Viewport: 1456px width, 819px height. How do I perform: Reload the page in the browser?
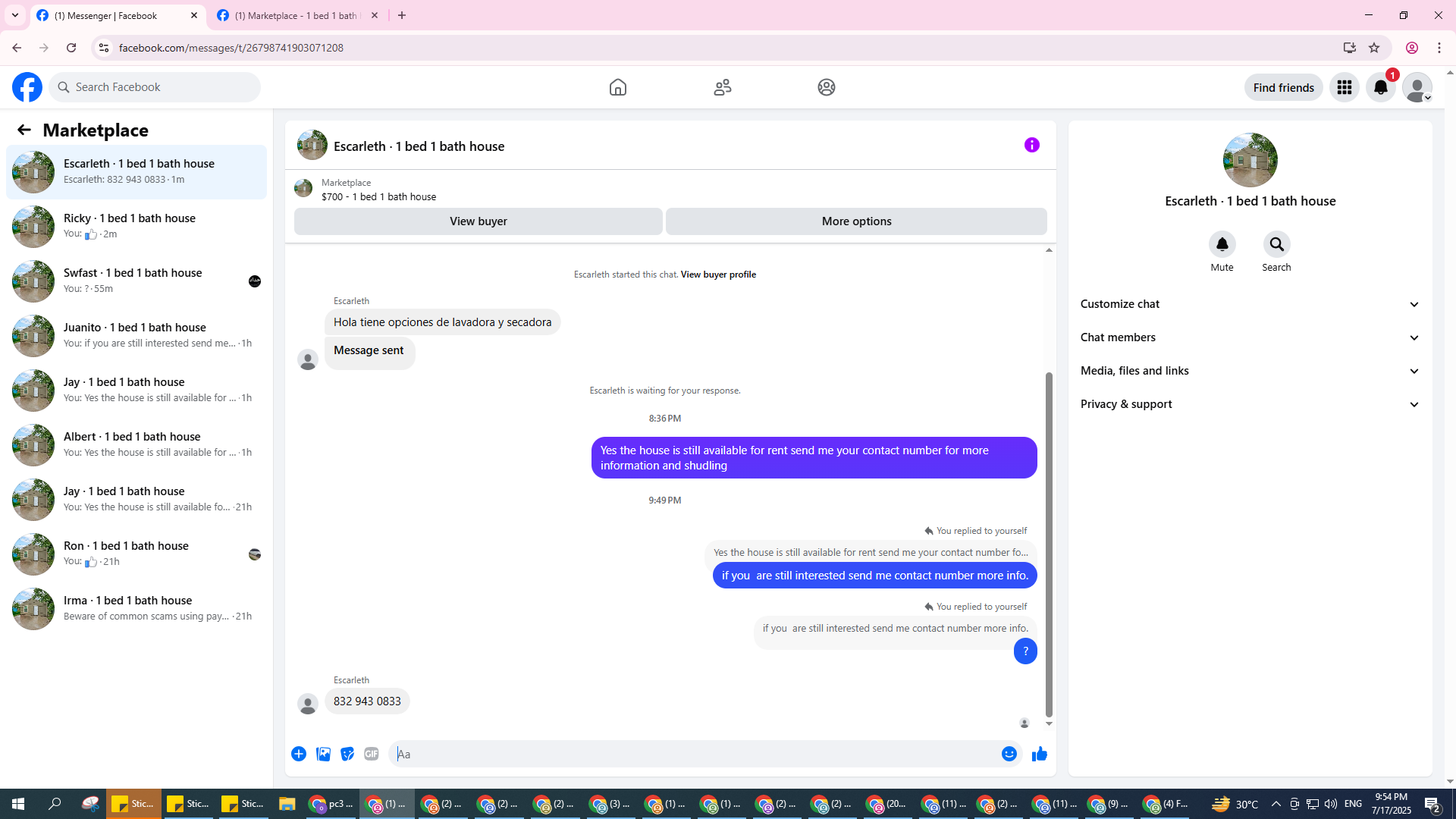click(x=71, y=48)
